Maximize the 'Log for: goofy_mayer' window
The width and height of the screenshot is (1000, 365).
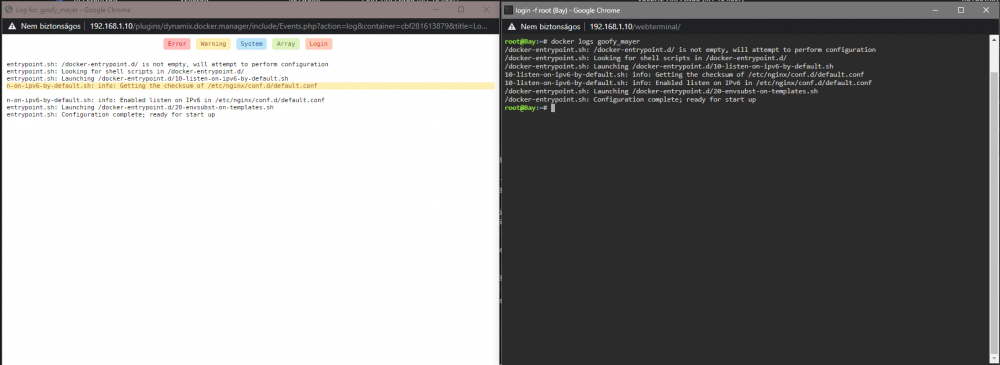(460, 10)
